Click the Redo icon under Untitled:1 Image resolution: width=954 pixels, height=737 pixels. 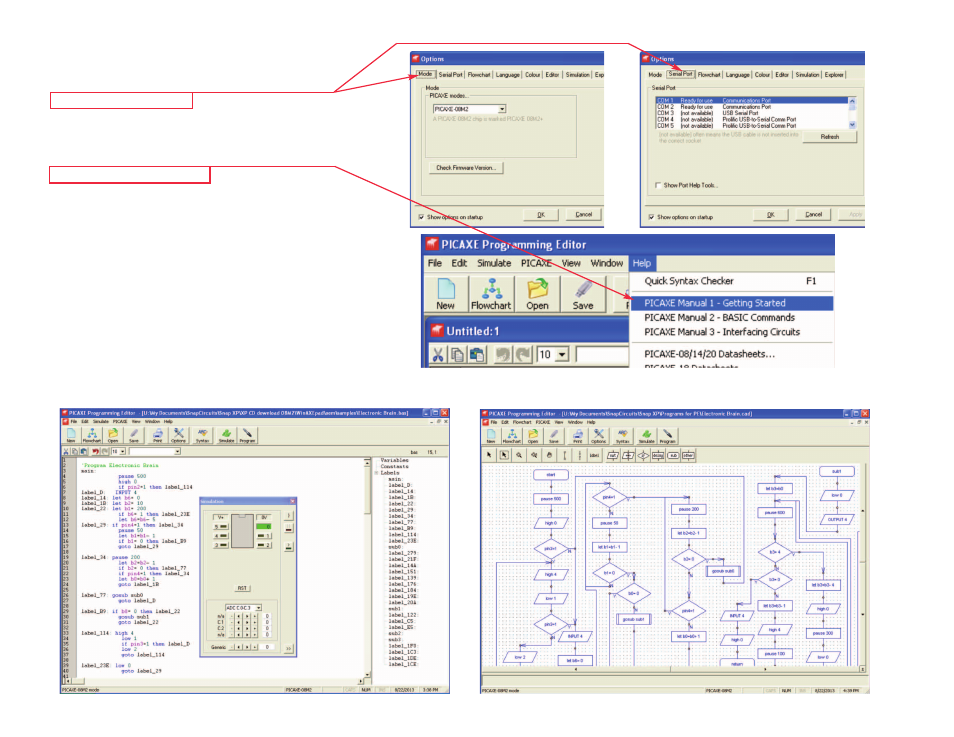click(x=523, y=354)
